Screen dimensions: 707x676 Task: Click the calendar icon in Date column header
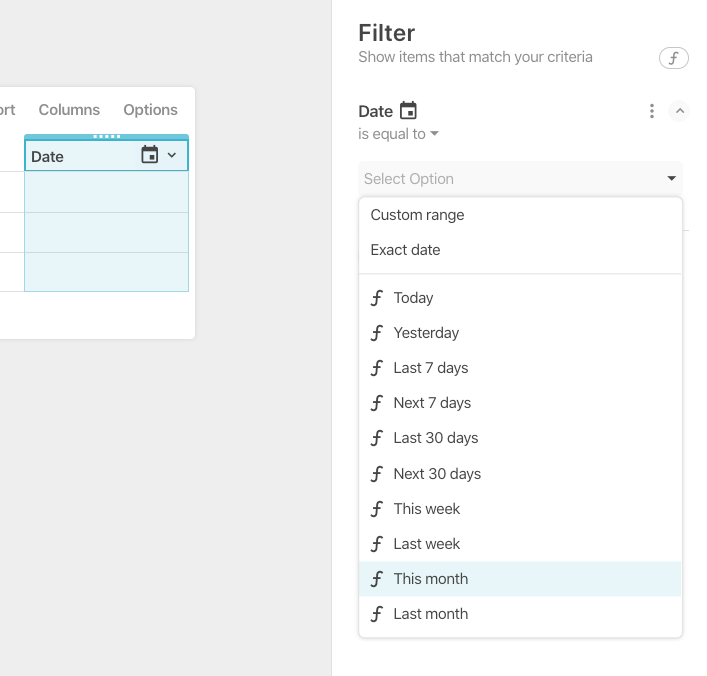coord(150,155)
